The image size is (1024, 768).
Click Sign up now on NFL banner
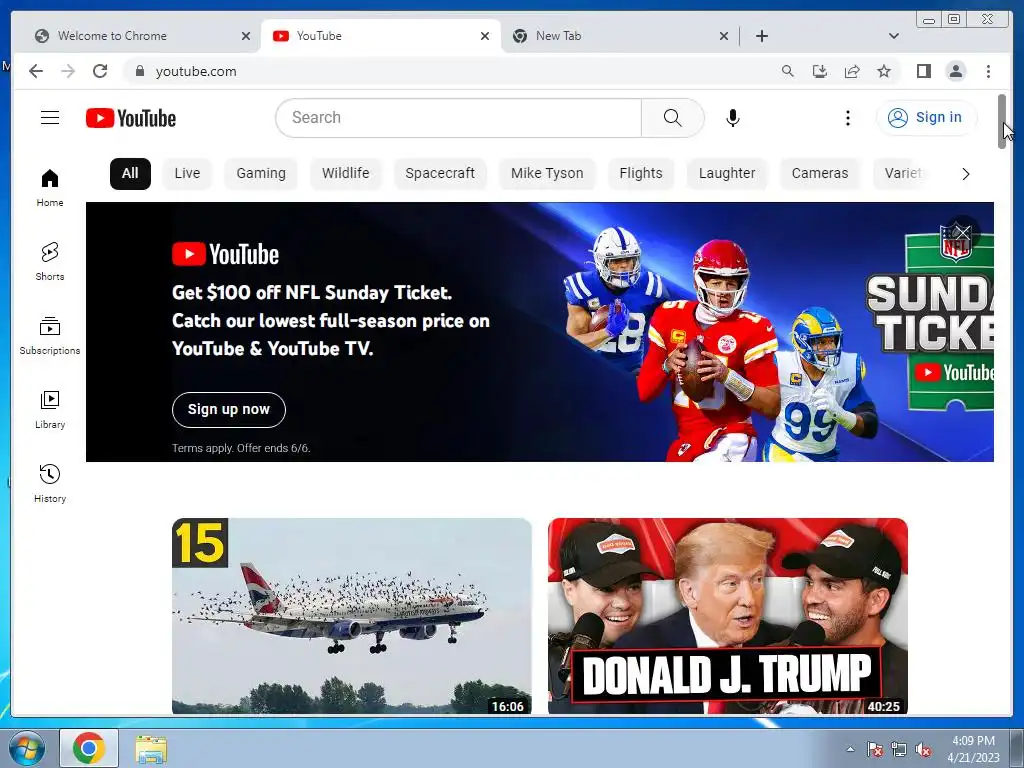(x=229, y=409)
